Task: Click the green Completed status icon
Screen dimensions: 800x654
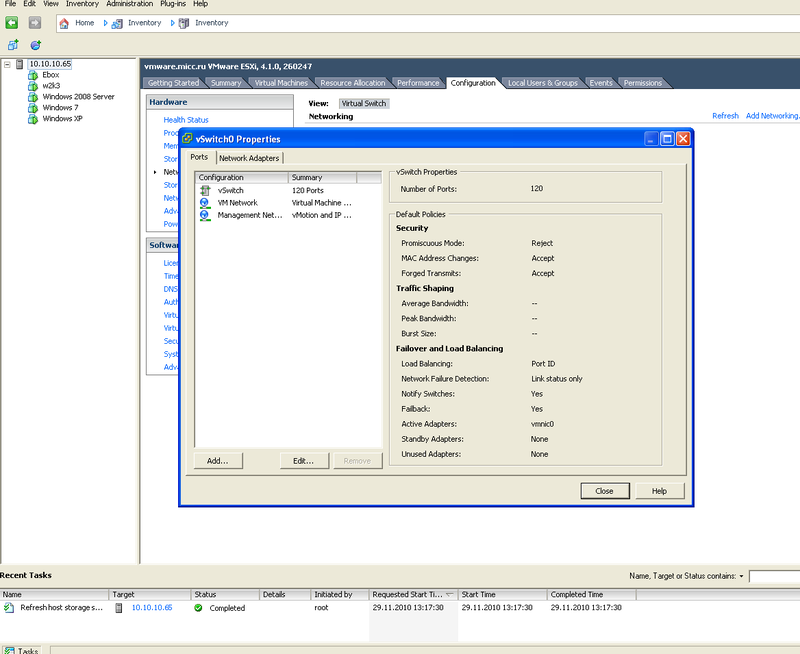Action: [x=198, y=608]
